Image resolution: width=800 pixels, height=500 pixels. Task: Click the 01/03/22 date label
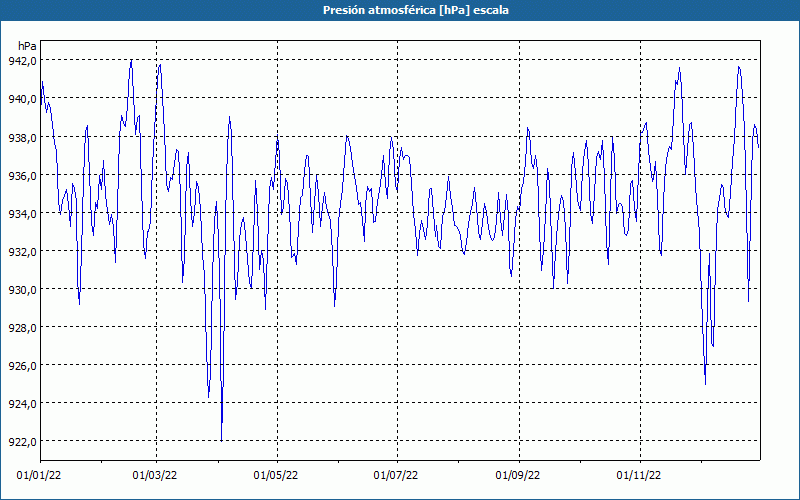pos(155,476)
